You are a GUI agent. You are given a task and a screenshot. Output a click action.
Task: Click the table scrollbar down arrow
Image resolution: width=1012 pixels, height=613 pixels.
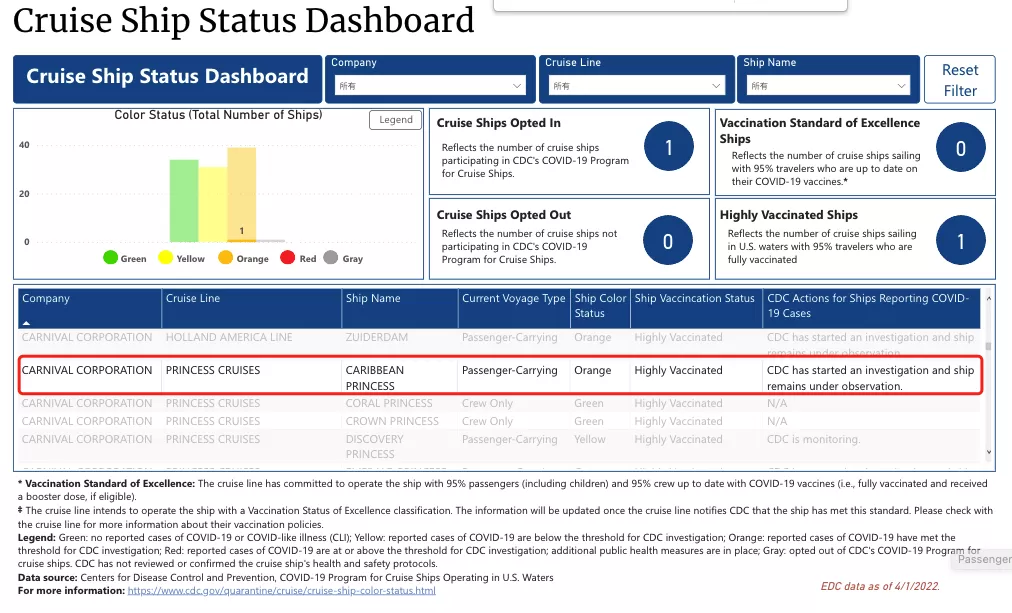click(988, 452)
